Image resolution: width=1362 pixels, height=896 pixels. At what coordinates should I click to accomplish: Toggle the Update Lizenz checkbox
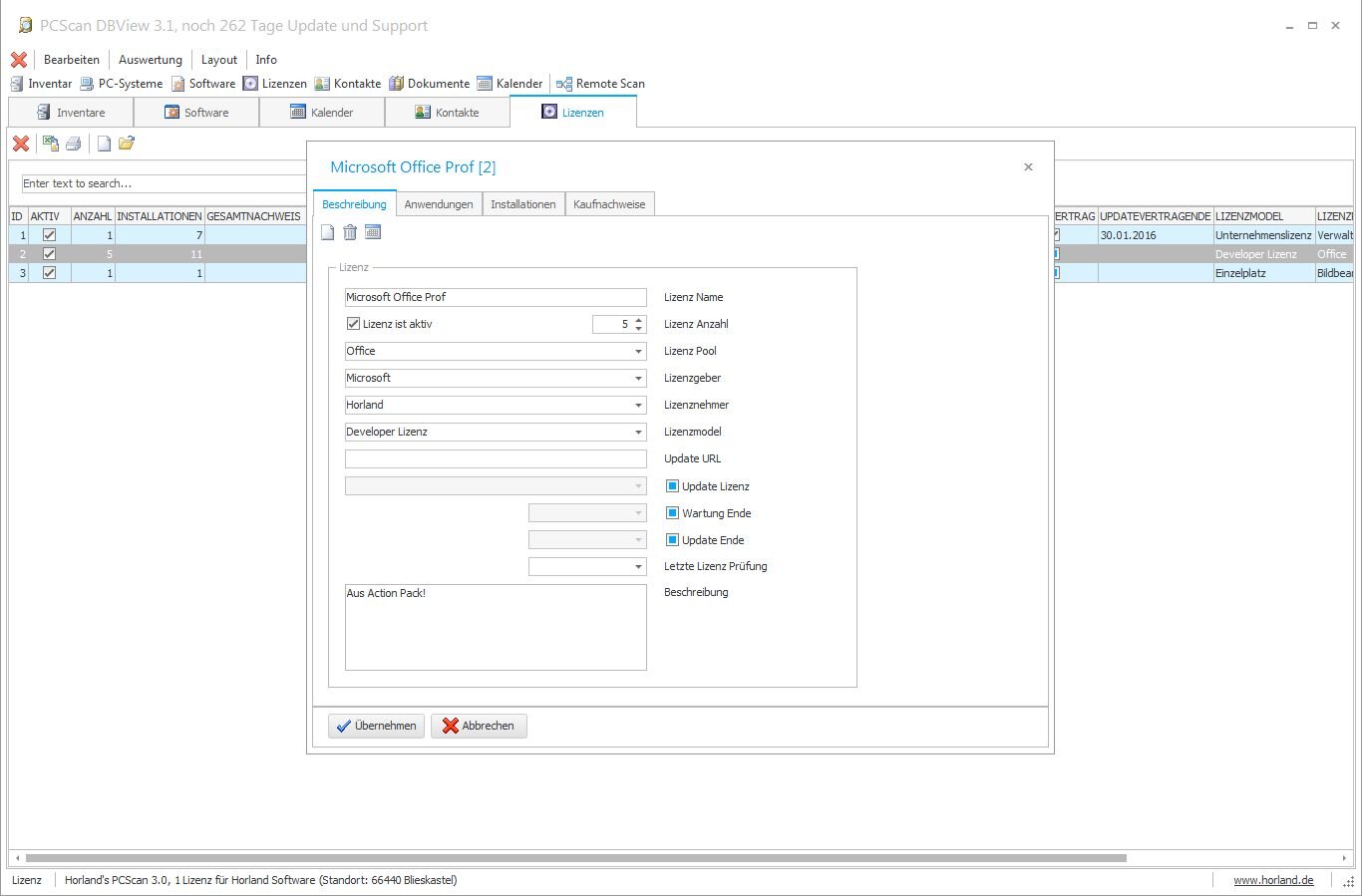click(x=672, y=486)
